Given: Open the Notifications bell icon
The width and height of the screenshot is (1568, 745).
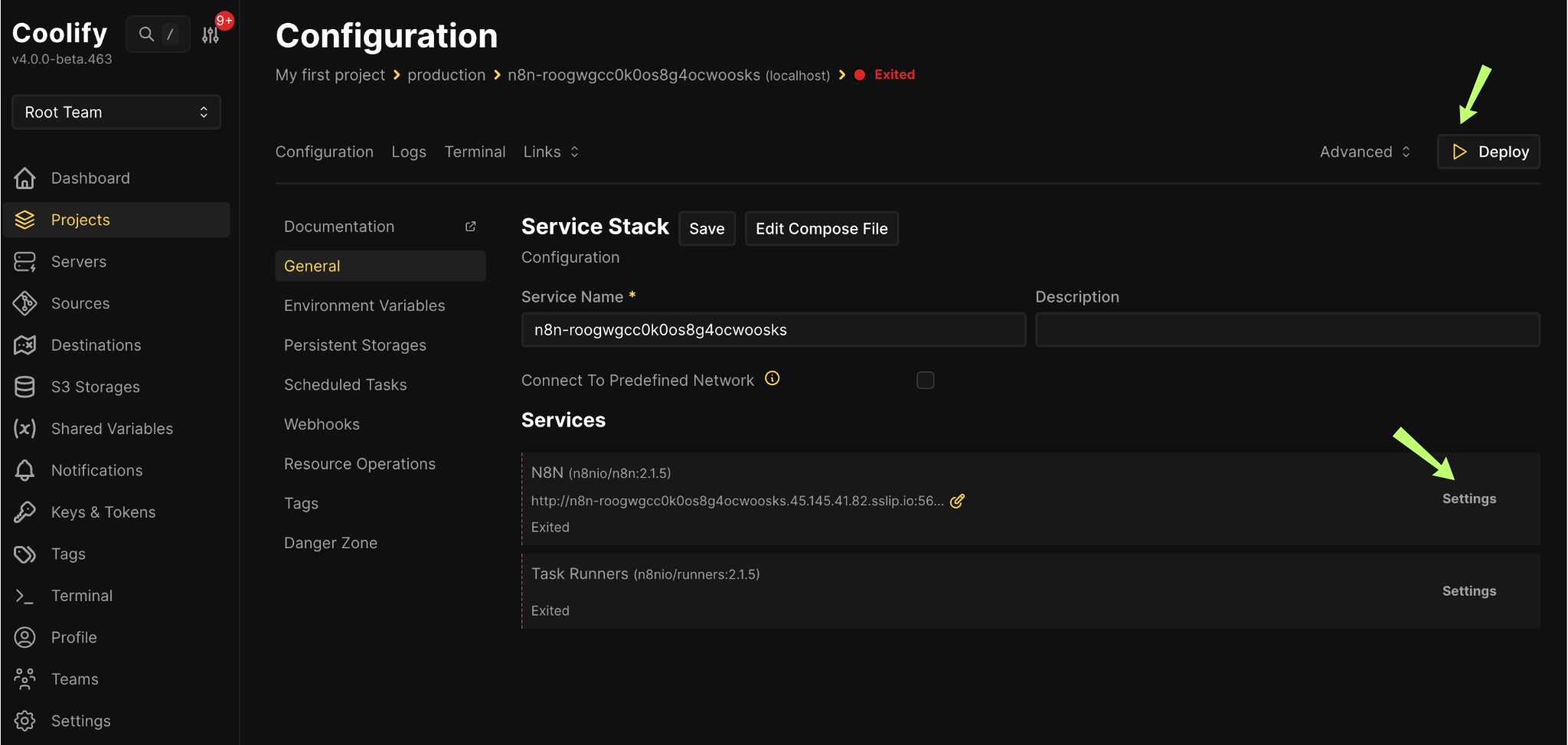Looking at the screenshot, I should tap(25, 470).
